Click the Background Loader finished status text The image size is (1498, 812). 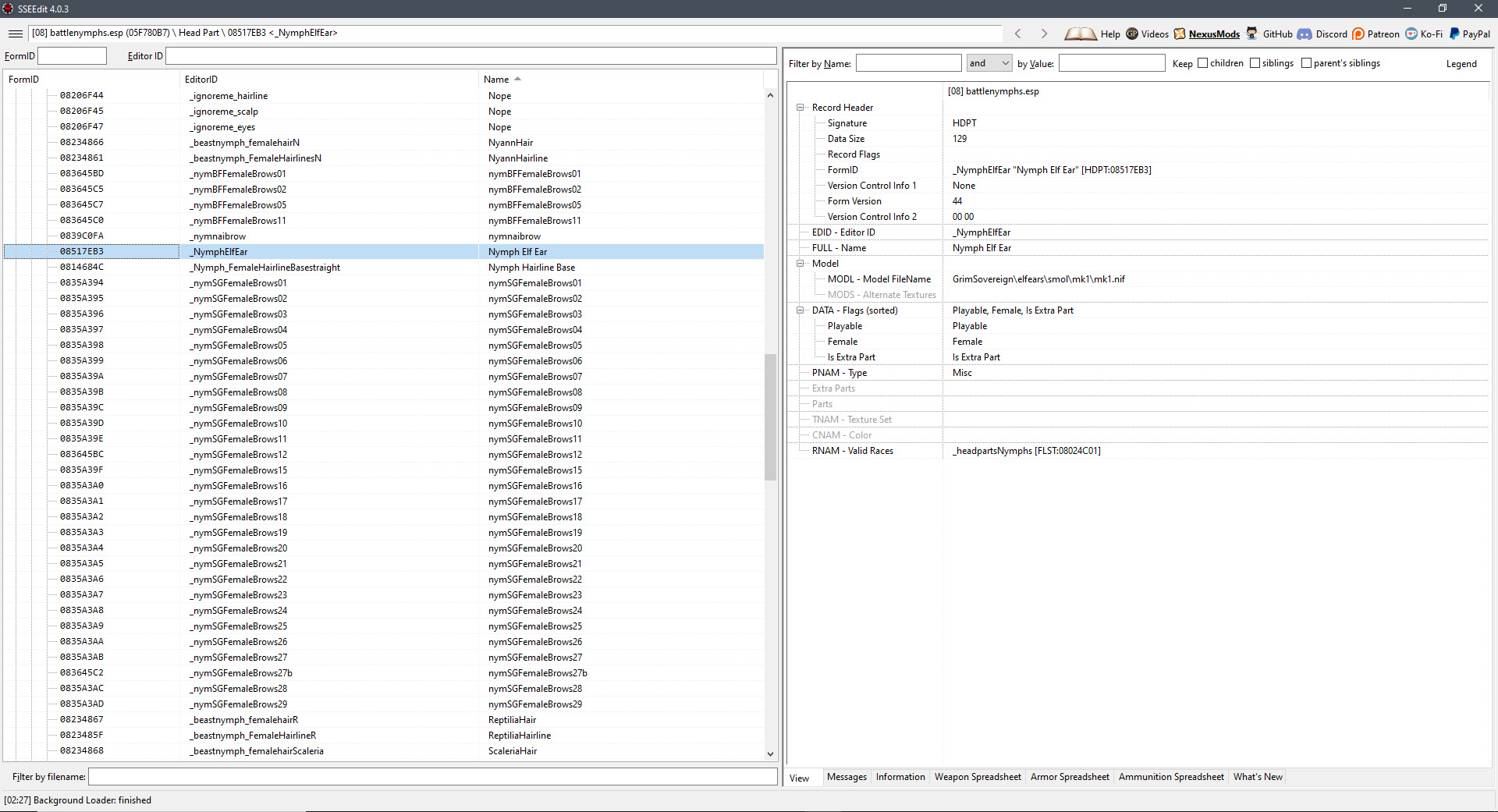77,800
